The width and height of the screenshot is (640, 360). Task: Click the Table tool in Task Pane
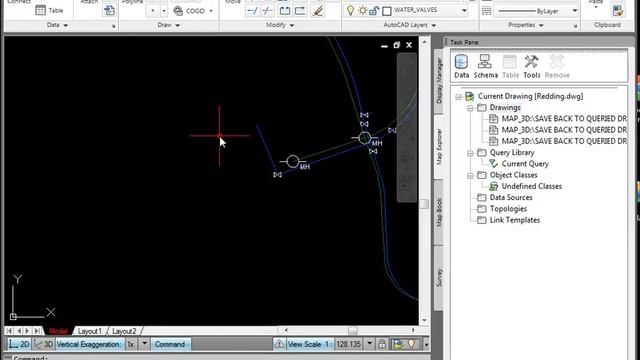510,66
